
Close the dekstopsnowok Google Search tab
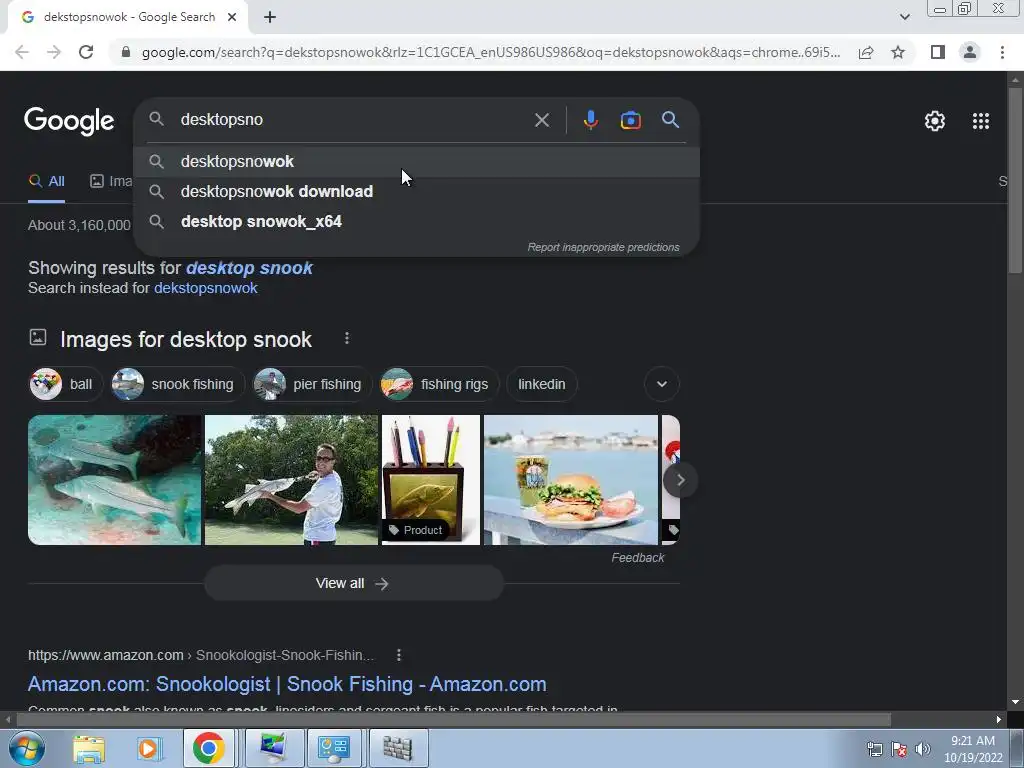coord(232,18)
